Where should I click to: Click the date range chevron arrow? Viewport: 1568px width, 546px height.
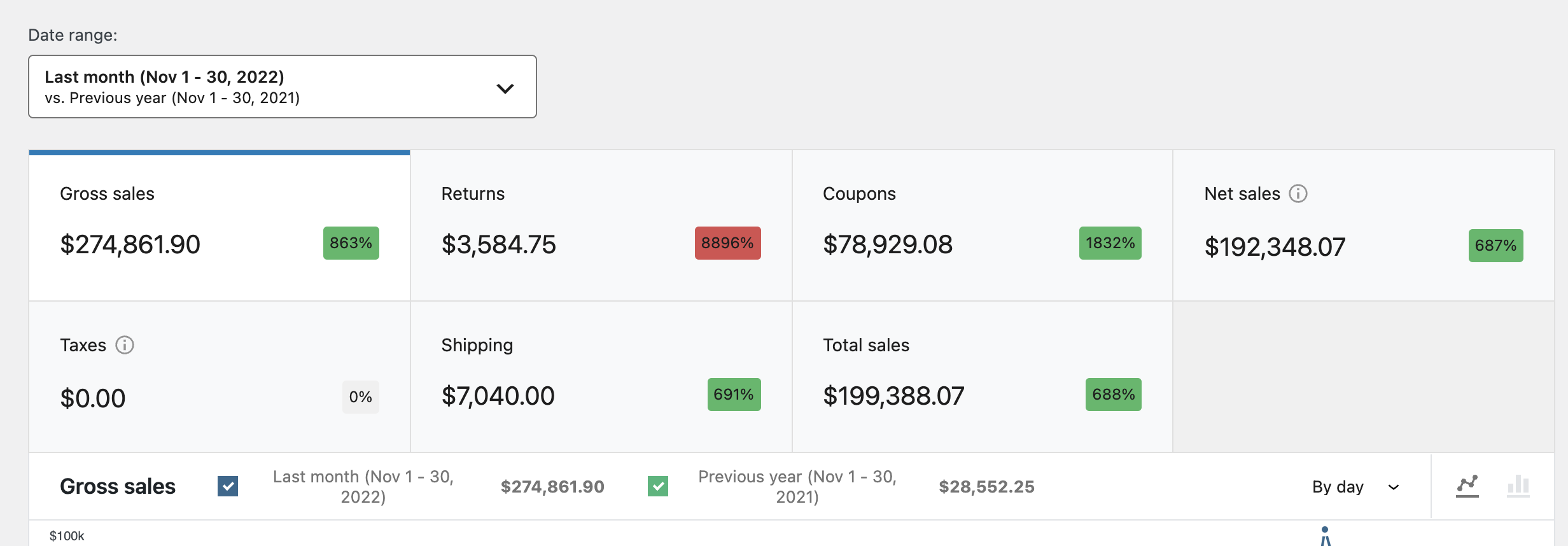[x=505, y=88]
